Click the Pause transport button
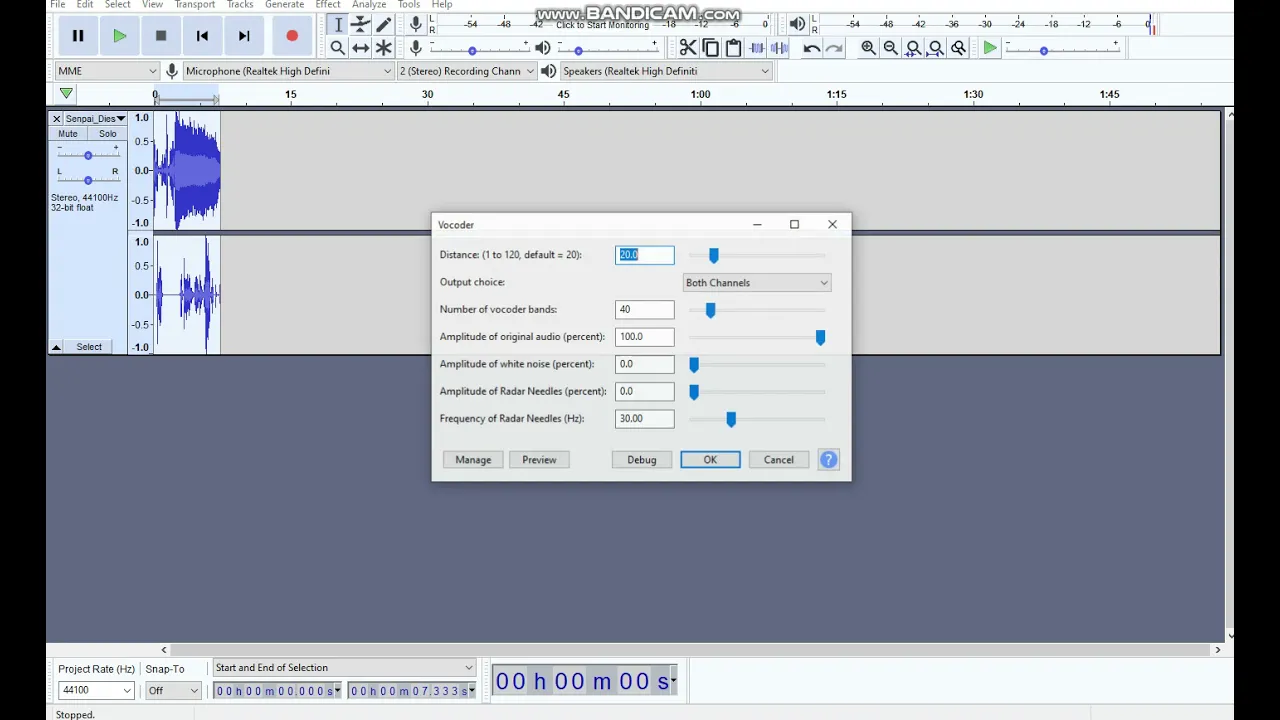Screen dimensions: 1280x720 [x=77, y=36]
